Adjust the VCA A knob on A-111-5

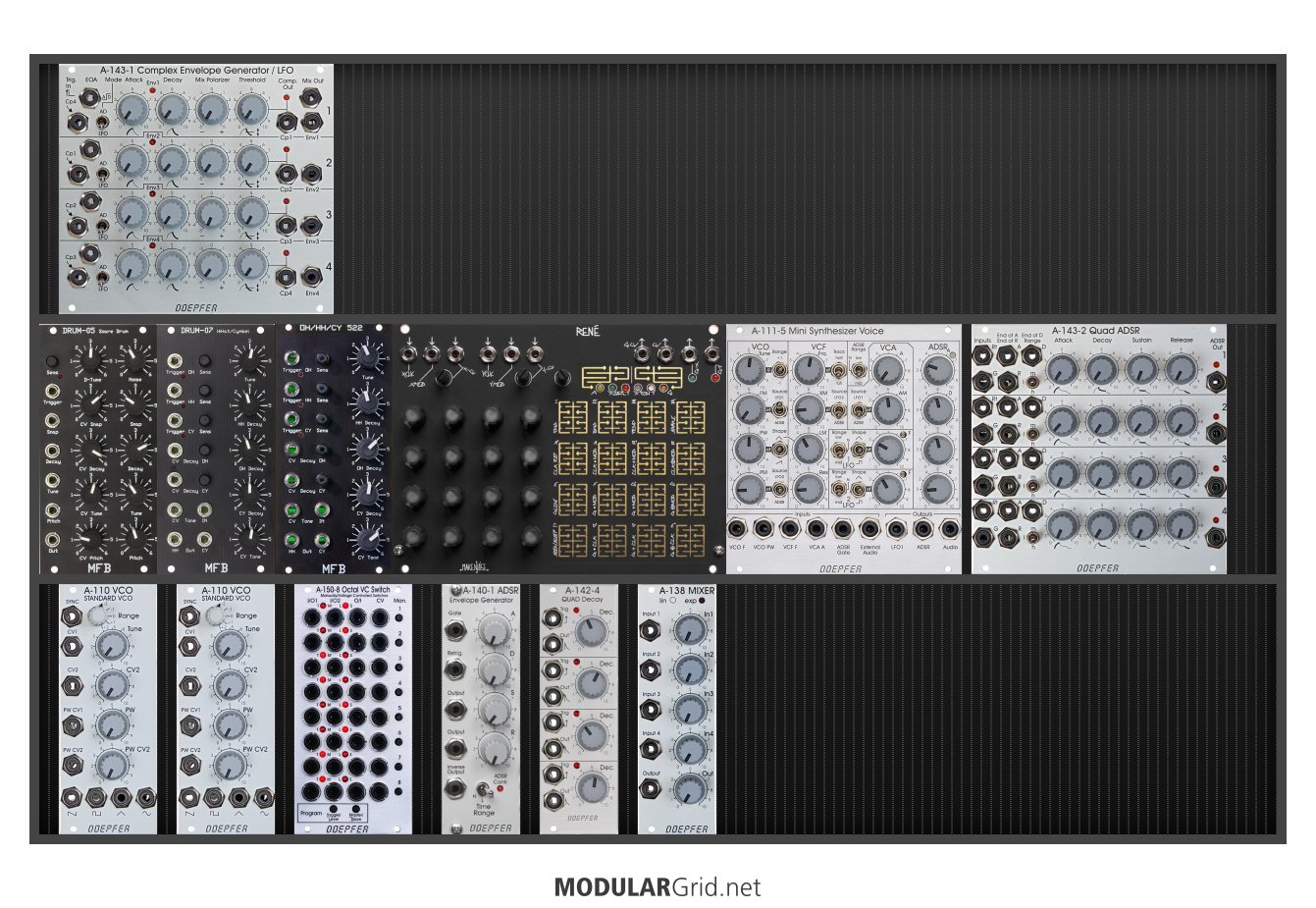coord(888,370)
